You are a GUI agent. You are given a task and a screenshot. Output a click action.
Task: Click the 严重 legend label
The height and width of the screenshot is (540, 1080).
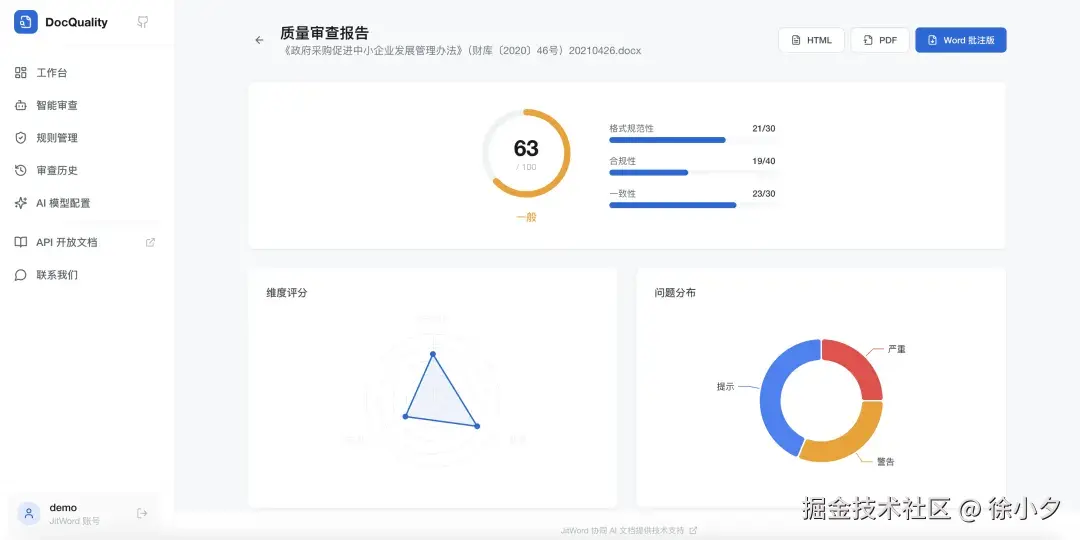[x=896, y=349]
